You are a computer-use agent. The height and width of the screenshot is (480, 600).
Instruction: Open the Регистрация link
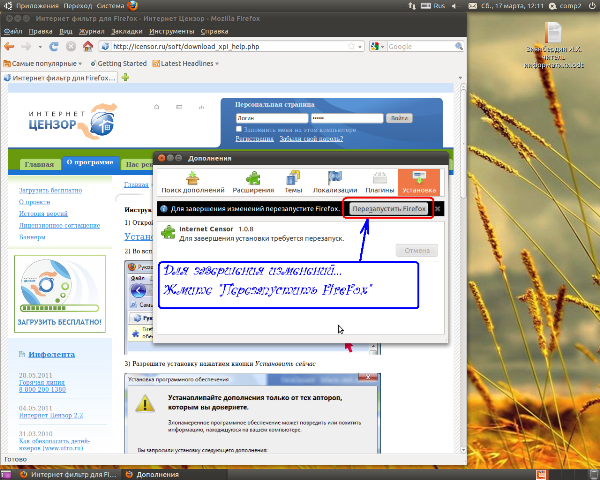tap(254, 139)
